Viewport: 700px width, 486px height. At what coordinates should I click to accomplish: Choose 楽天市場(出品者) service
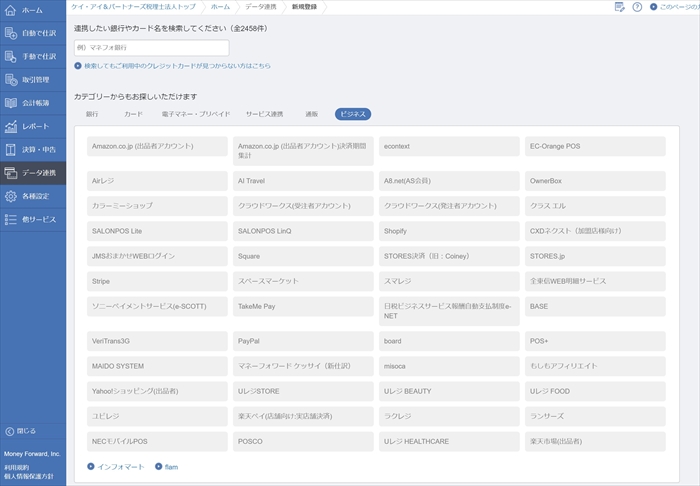pos(595,441)
